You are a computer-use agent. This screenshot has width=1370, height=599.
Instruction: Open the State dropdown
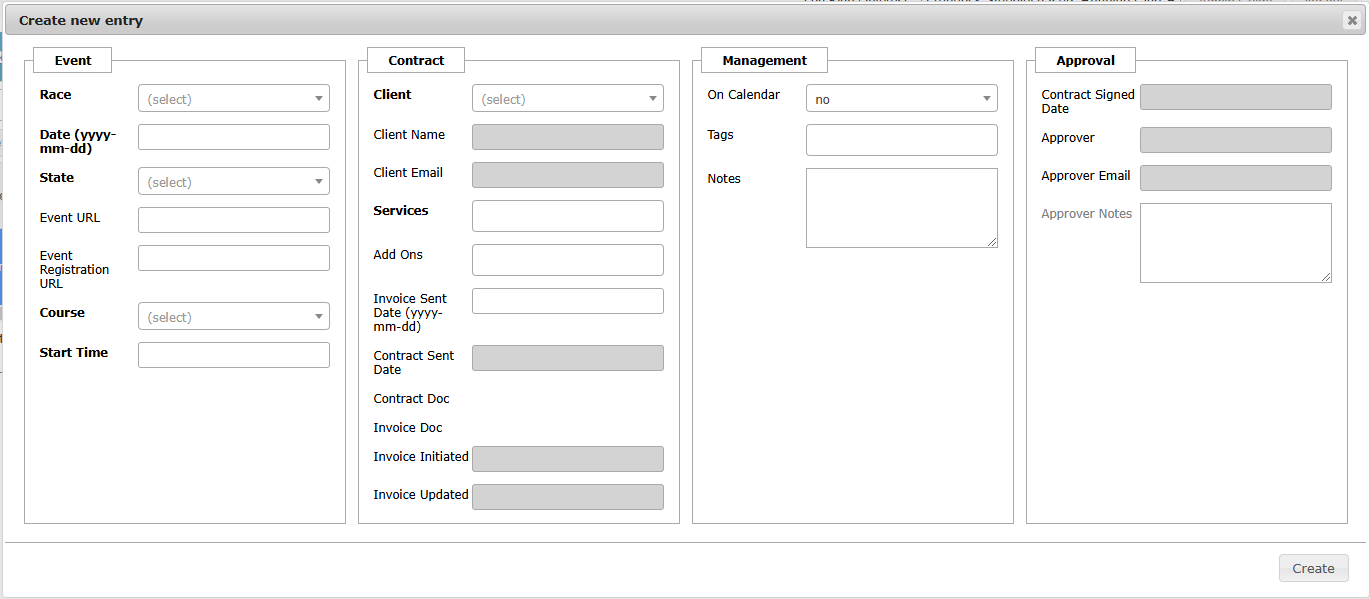click(x=234, y=181)
